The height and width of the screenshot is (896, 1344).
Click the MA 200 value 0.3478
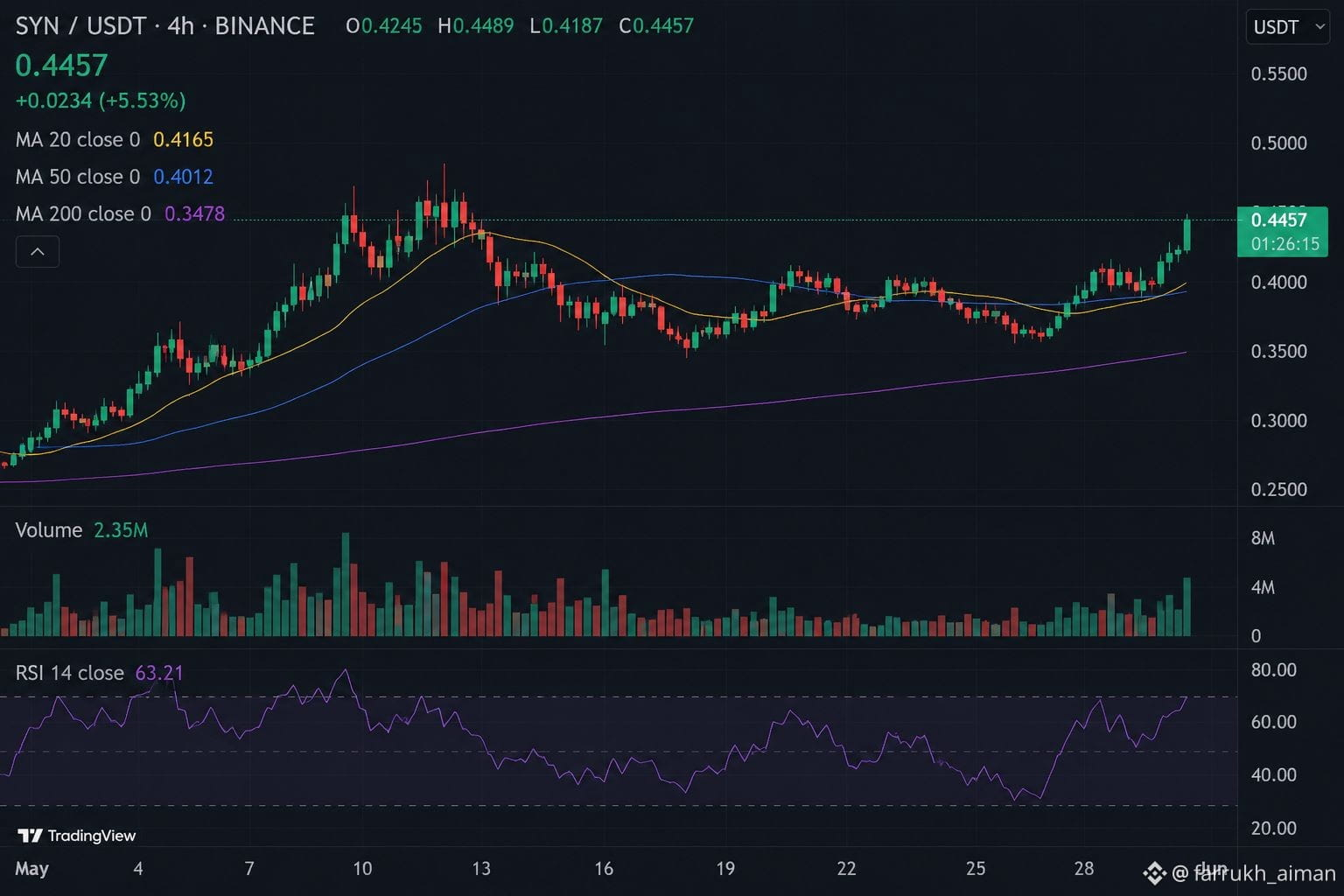click(x=194, y=213)
